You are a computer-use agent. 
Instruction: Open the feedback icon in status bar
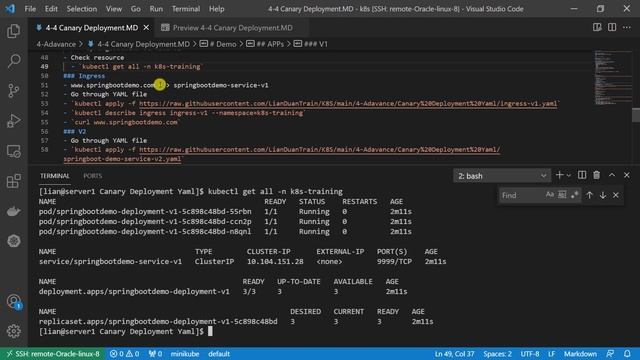pyautogui.click(x=610, y=353)
